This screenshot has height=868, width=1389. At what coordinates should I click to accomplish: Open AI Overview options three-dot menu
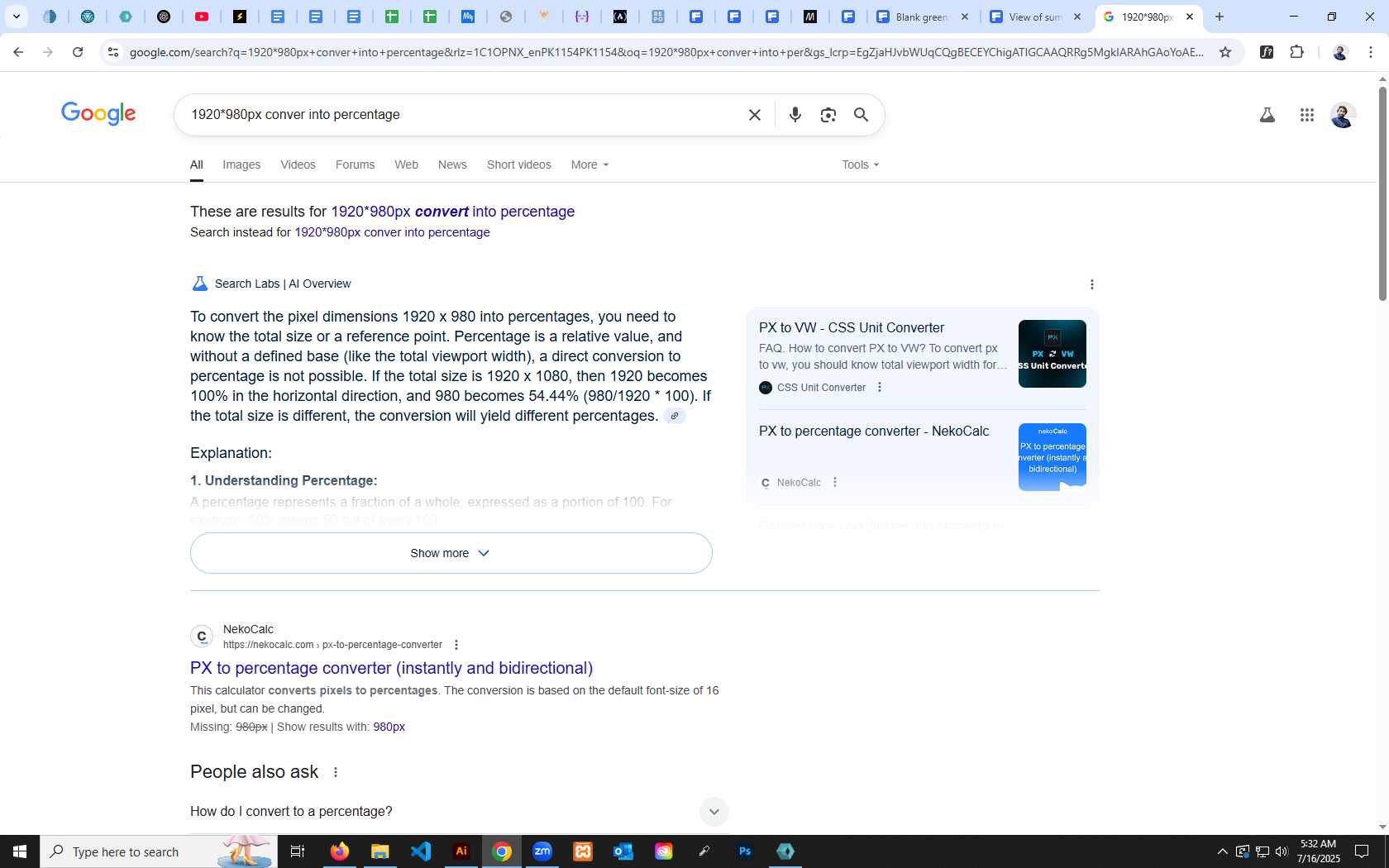pyautogui.click(x=1091, y=284)
